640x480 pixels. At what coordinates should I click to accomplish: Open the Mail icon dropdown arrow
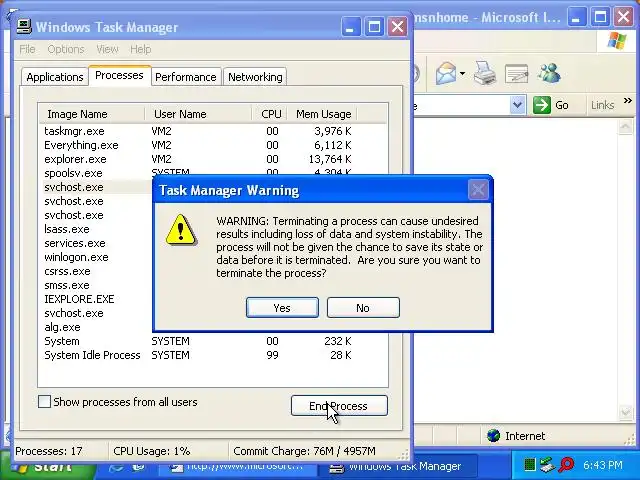pyautogui.click(x=462, y=74)
